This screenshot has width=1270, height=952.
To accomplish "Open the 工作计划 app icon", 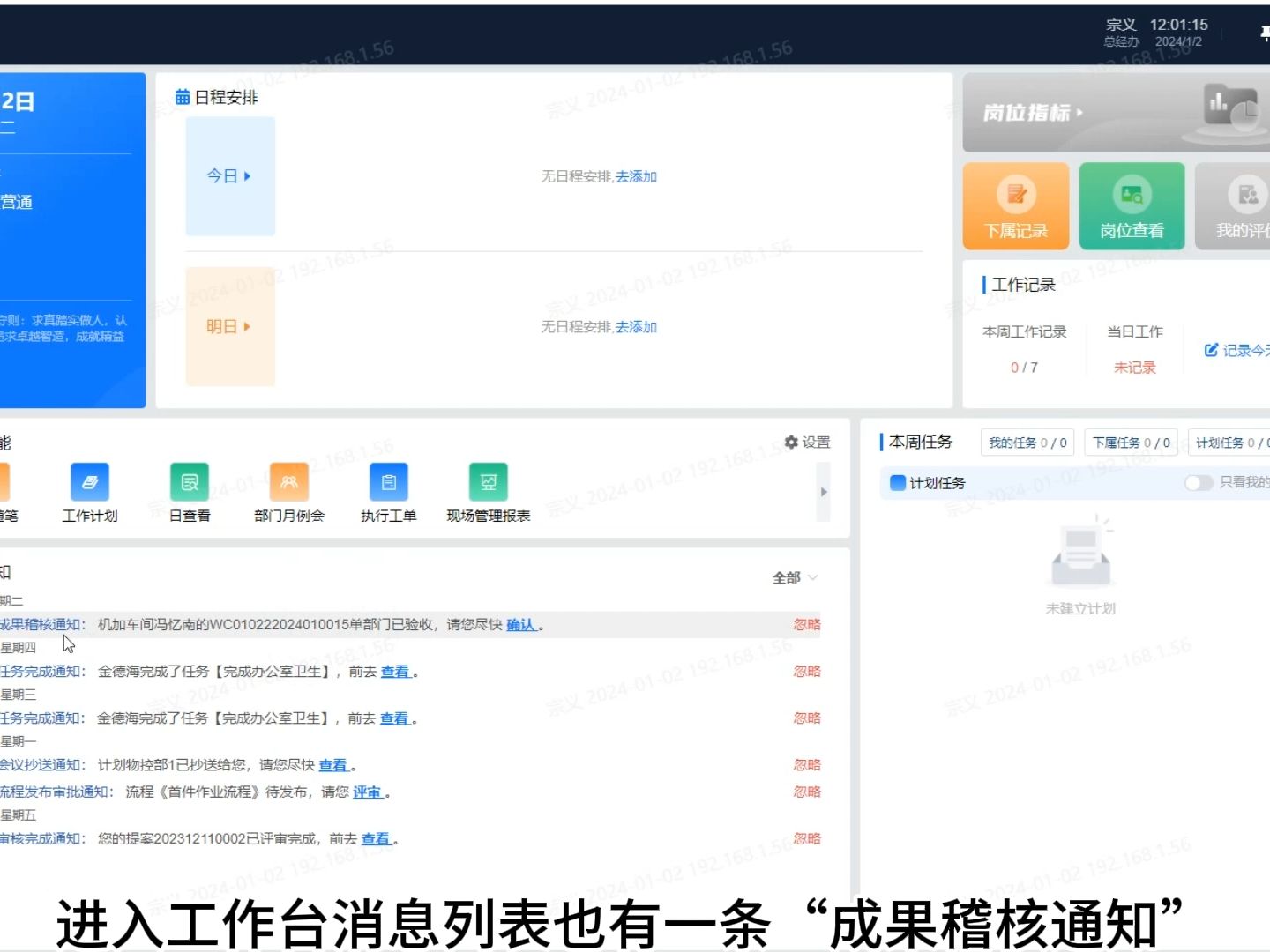I will pos(89,482).
